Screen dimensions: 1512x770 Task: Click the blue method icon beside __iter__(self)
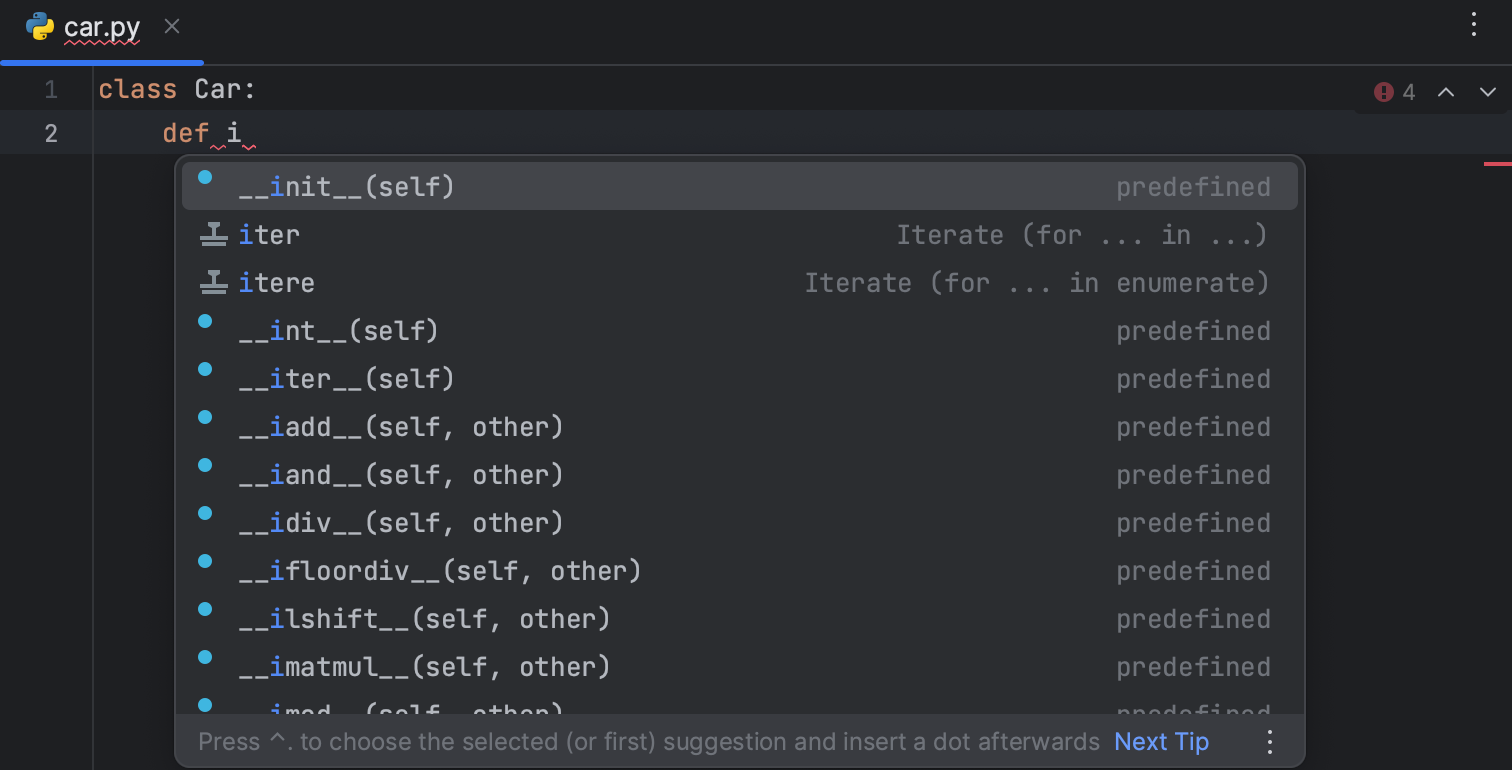pos(205,369)
